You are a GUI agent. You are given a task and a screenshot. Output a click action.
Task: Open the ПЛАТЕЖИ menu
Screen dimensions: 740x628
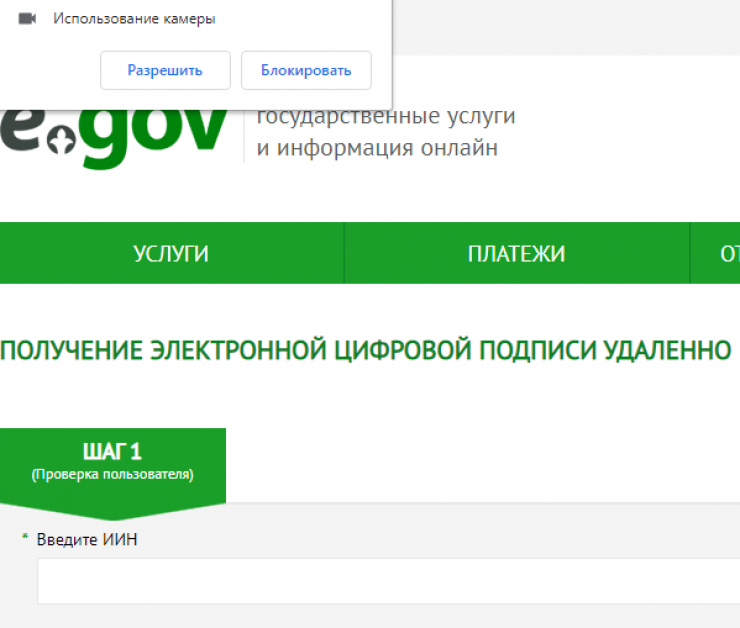click(516, 254)
